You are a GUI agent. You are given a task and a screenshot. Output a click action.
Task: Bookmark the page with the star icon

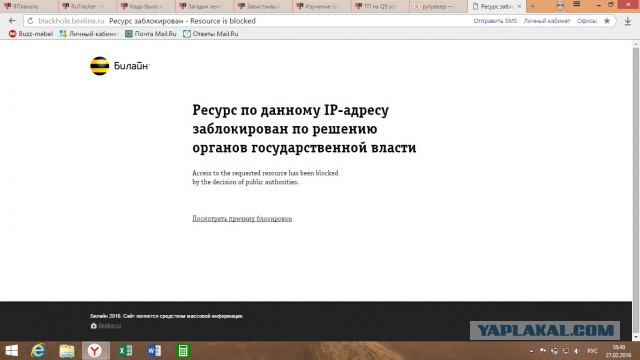pyautogui.click(x=607, y=21)
